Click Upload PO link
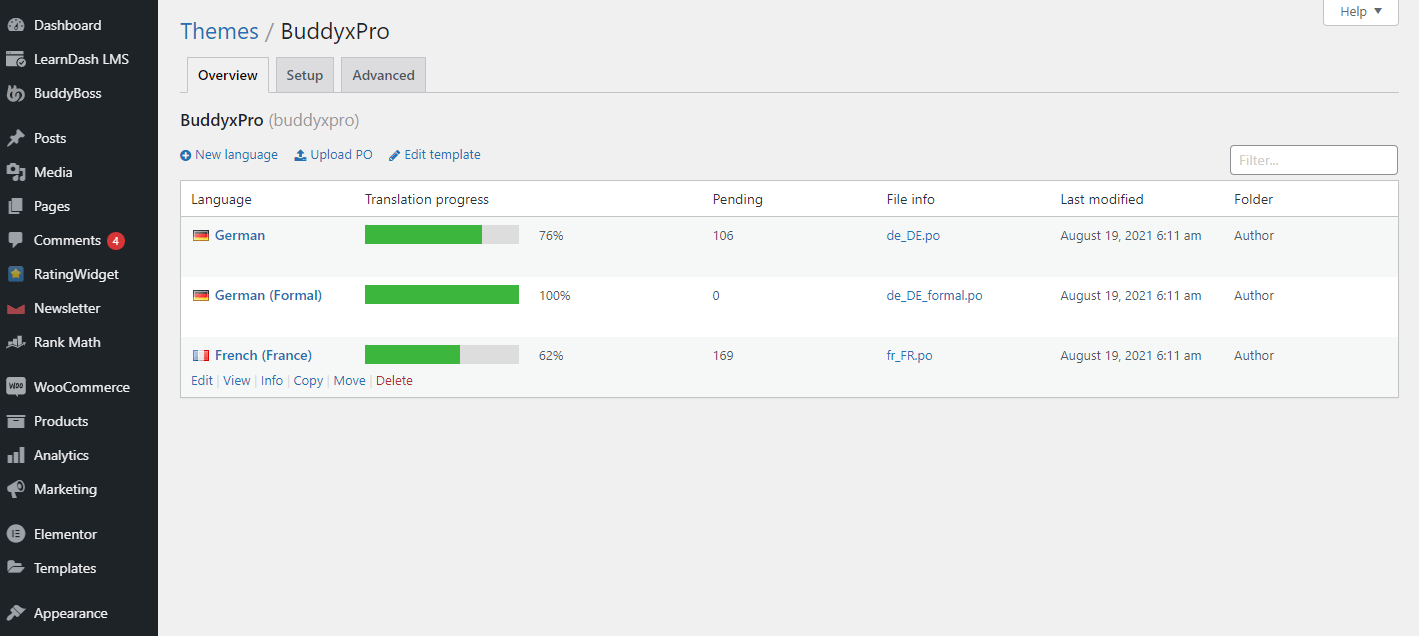 pos(333,155)
